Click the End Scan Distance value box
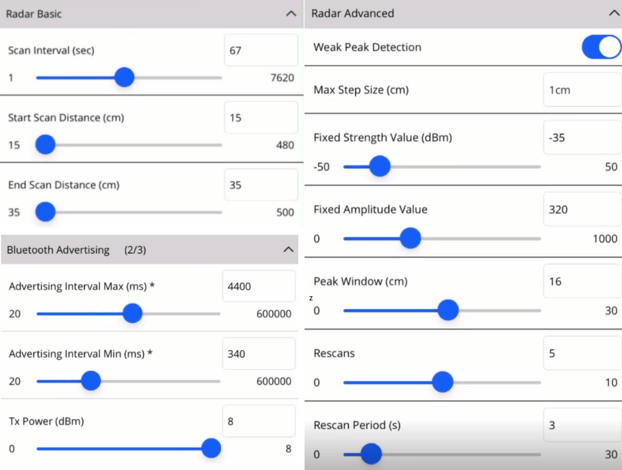622x470 pixels. pos(260,185)
